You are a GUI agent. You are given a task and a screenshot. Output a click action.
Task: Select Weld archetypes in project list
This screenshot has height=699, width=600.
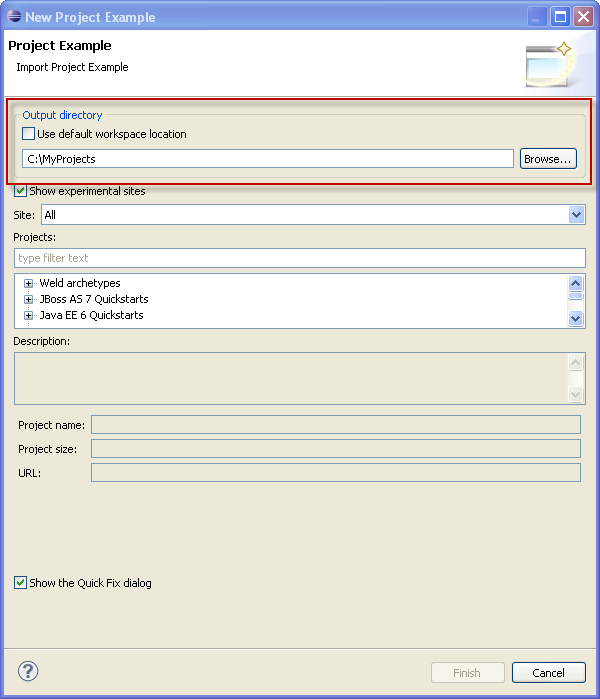[80, 283]
